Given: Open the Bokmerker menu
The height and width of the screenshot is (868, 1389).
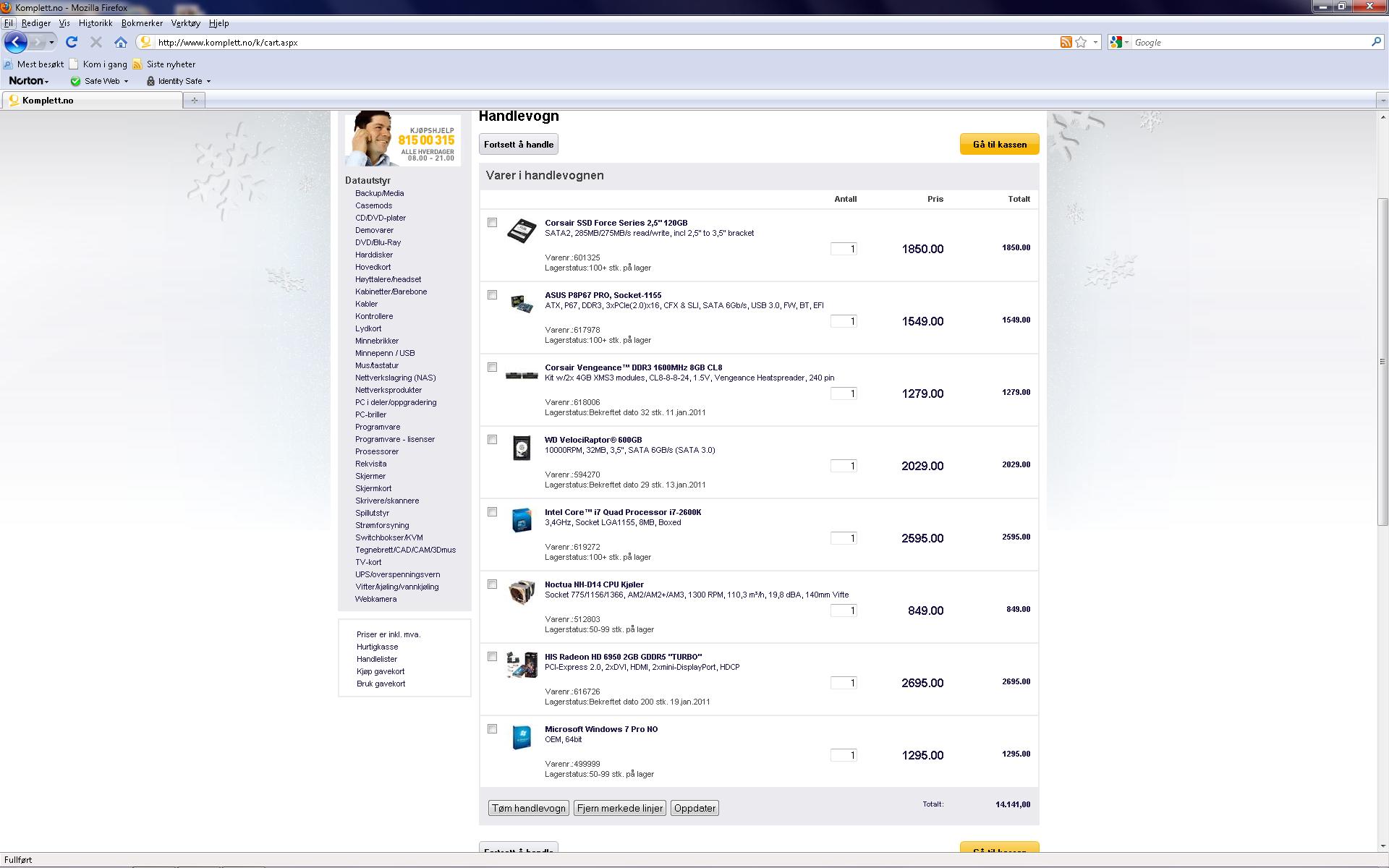Looking at the screenshot, I should coord(142,23).
